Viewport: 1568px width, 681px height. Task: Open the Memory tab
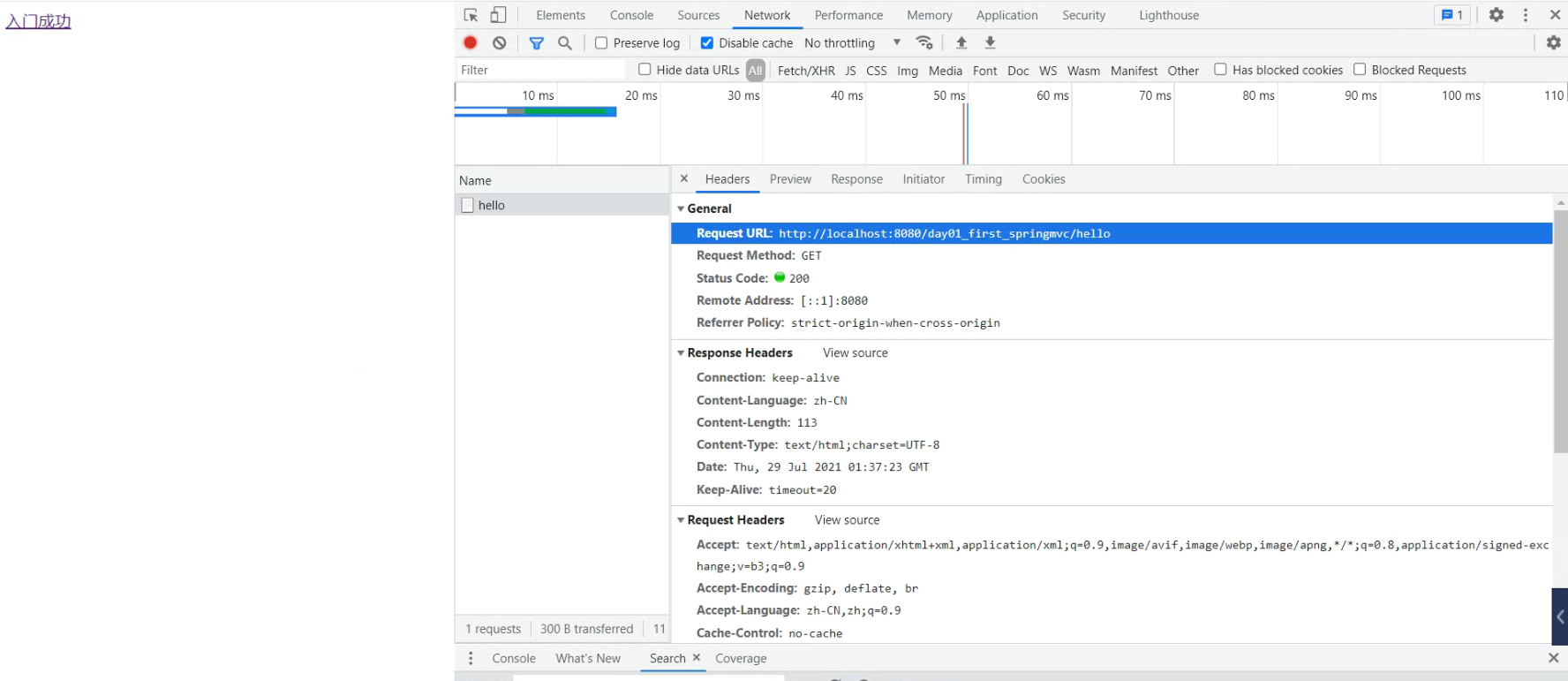tap(930, 15)
